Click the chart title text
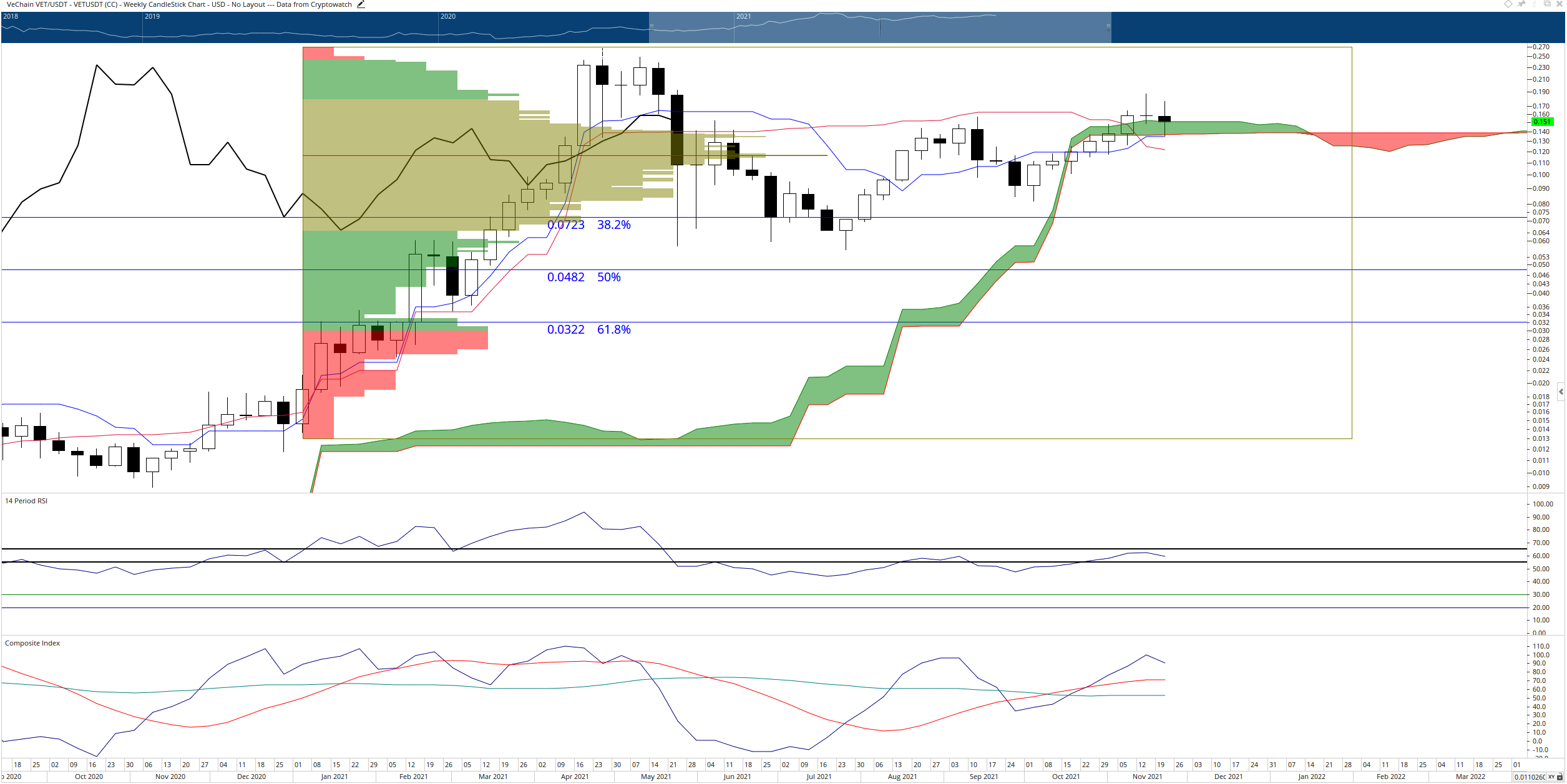The image size is (1567, 784). point(179,4)
